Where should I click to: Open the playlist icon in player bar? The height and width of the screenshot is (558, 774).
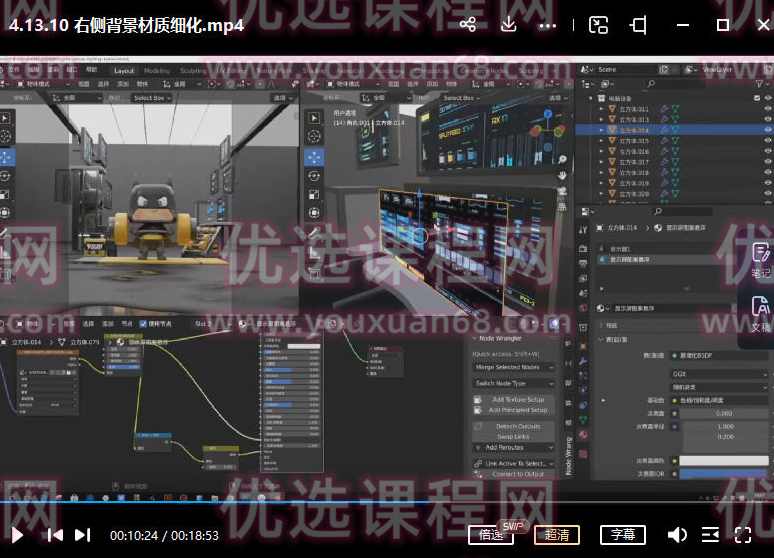point(710,535)
